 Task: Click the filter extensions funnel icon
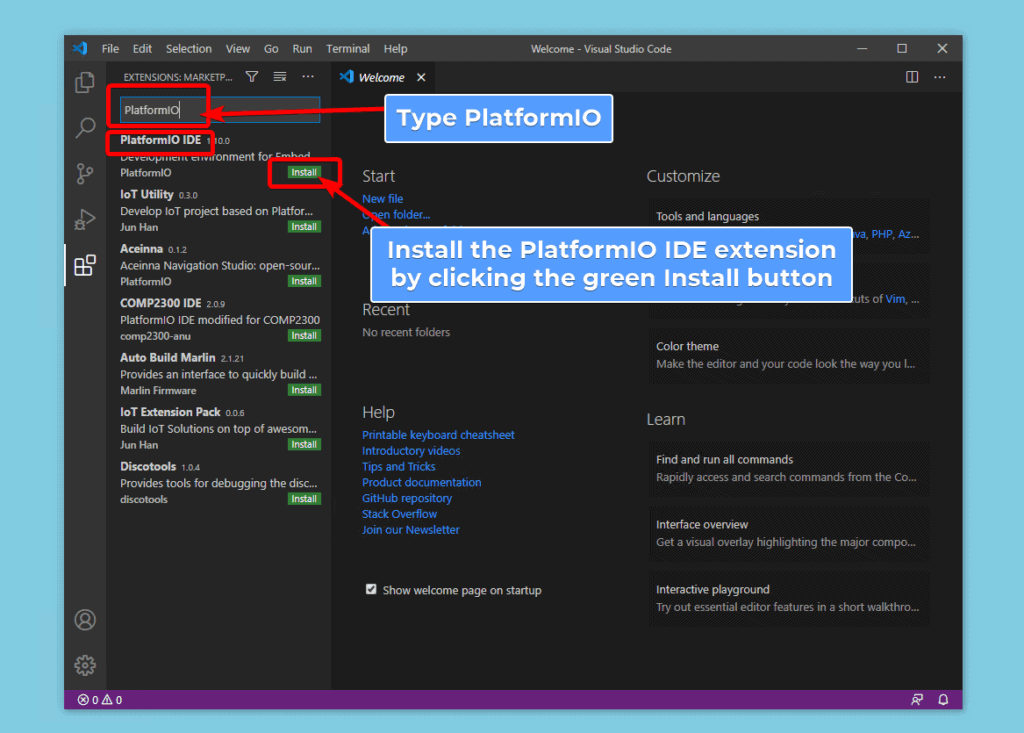click(251, 77)
